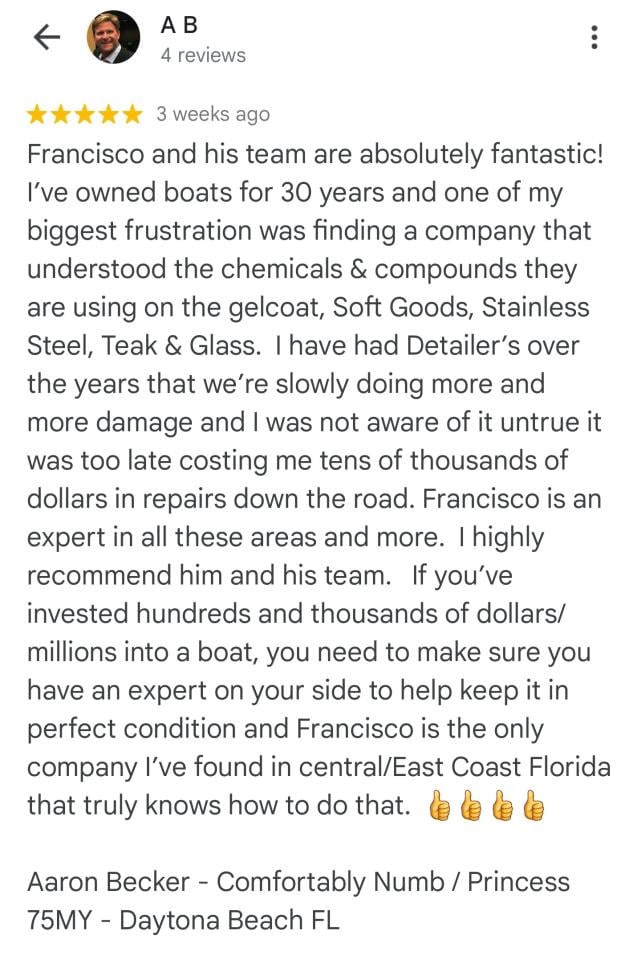Go back using the left arrow
Screen dimensions: 641x960
(x=46, y=38)
